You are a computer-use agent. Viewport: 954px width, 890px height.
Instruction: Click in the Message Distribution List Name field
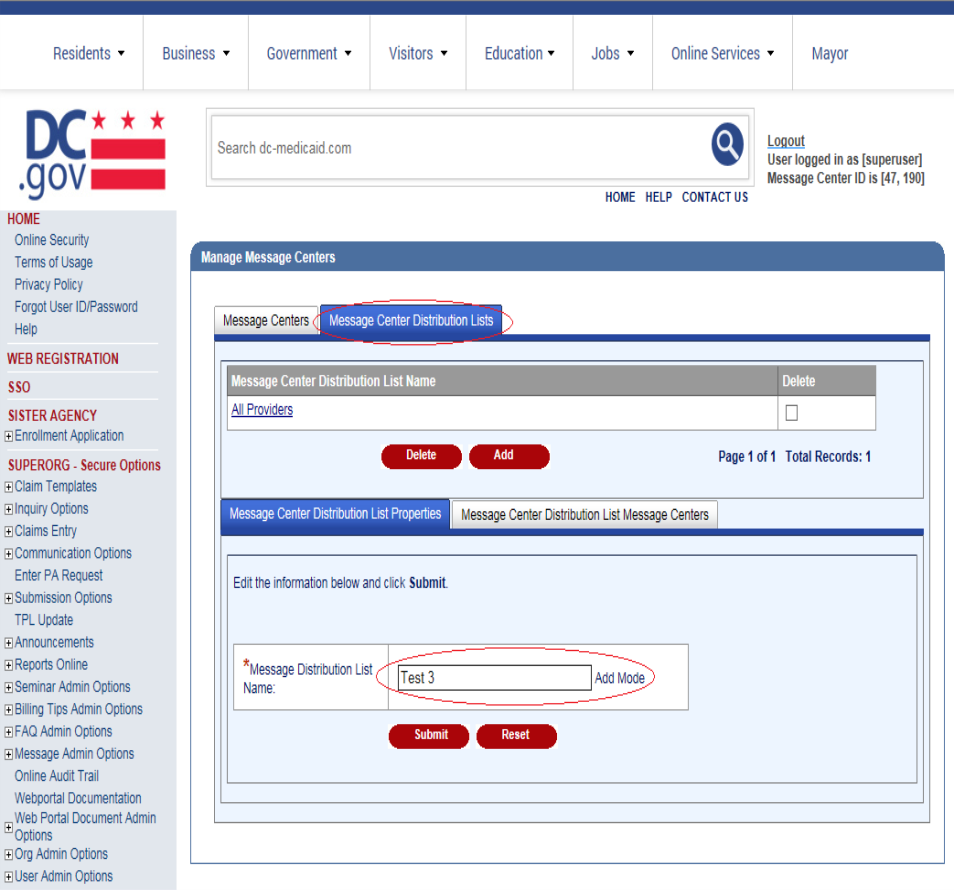[x=494, y=678]
